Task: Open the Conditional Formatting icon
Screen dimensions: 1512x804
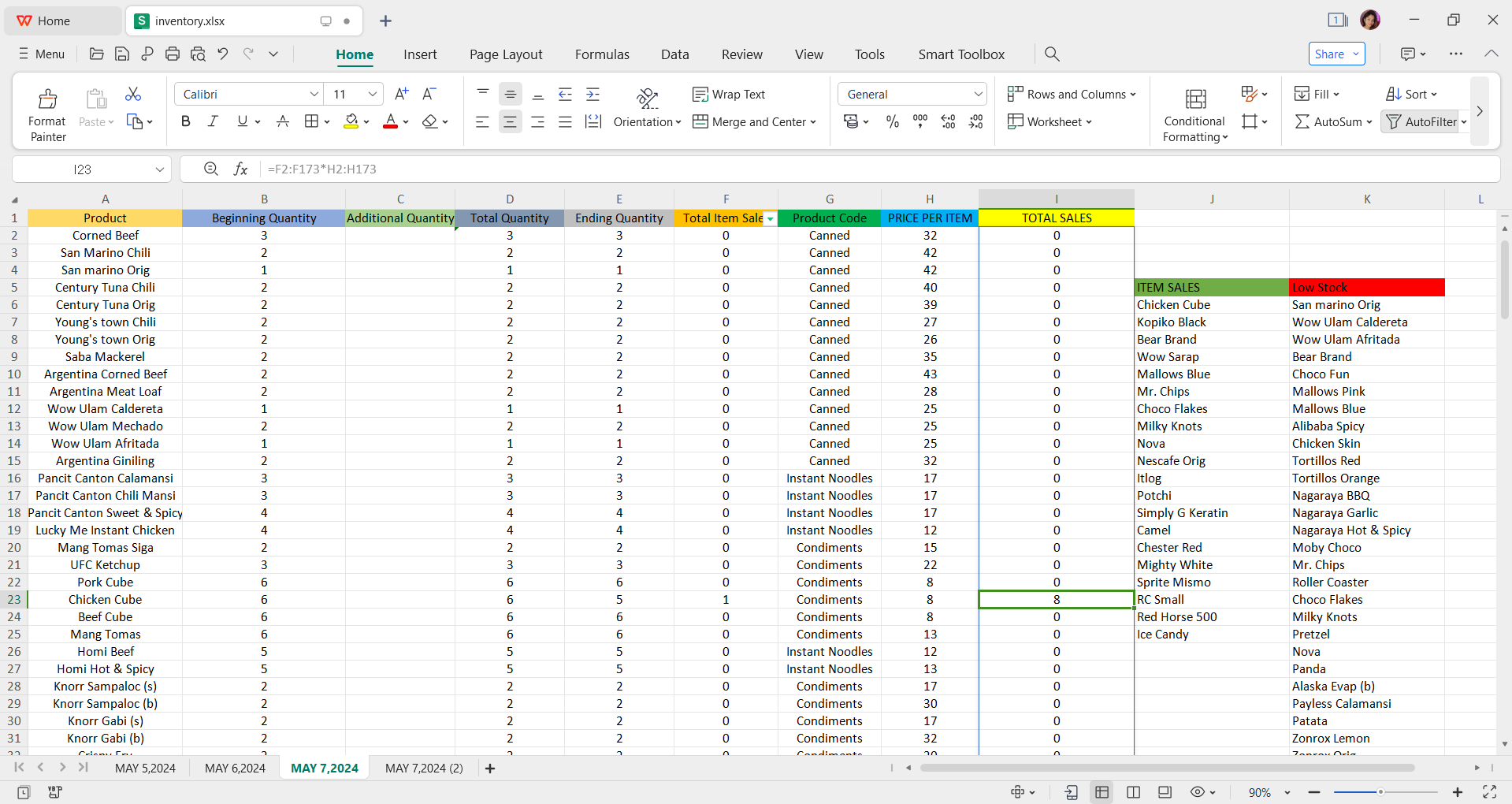Action: [1195, 99]
